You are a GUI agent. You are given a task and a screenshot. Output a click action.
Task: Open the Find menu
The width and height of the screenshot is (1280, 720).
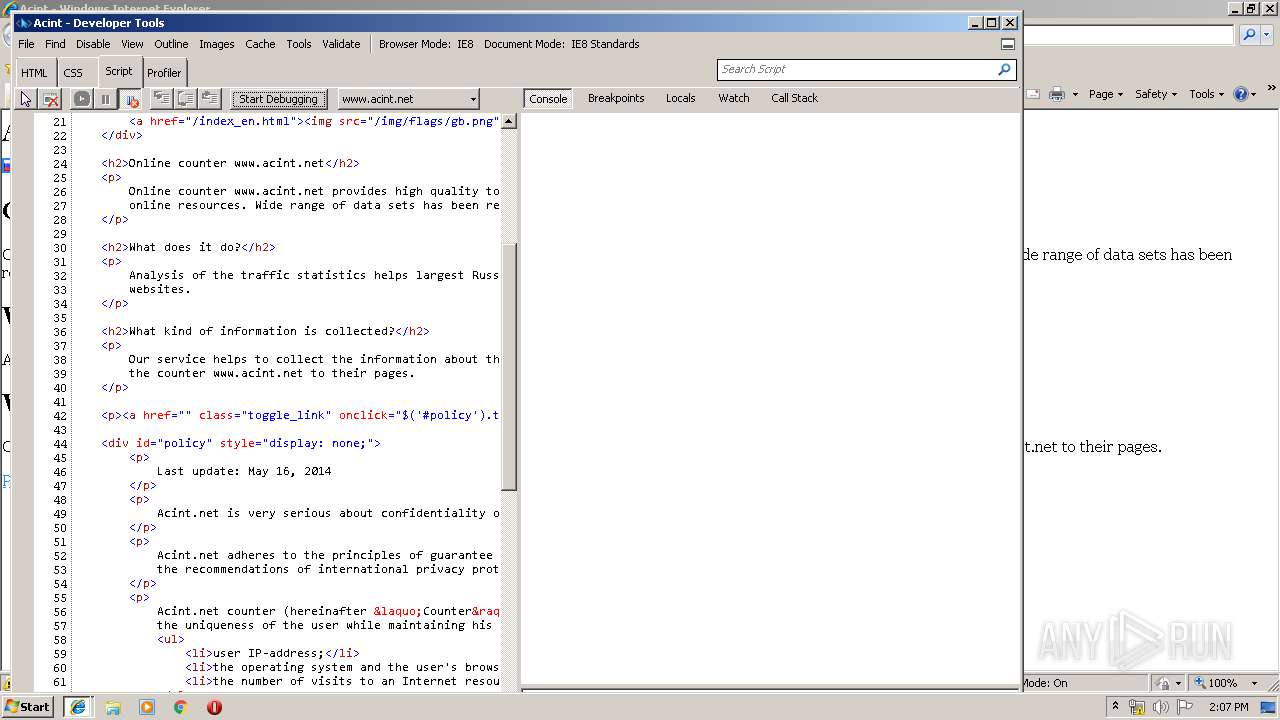(55, 44)
